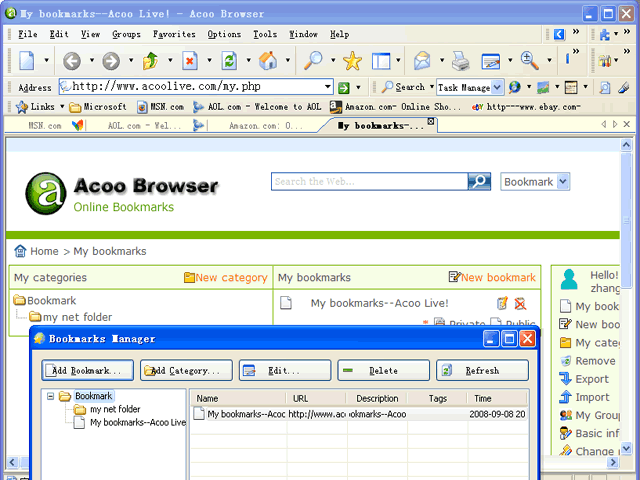This screenshot has width=640, height=480.
Task: Click the Up level green arrow icon
Action: point(150,61)
